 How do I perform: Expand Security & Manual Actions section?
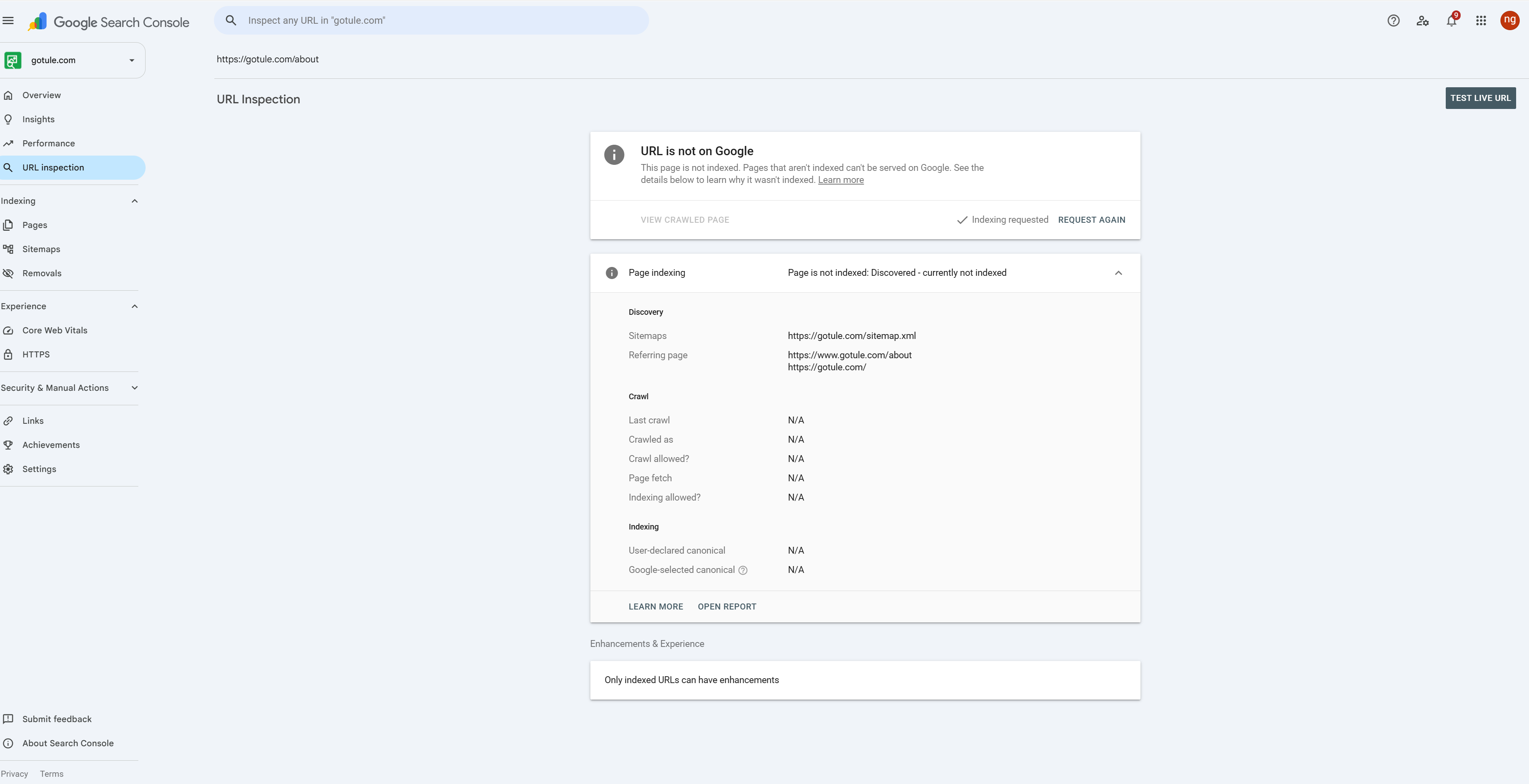[135, 388]
